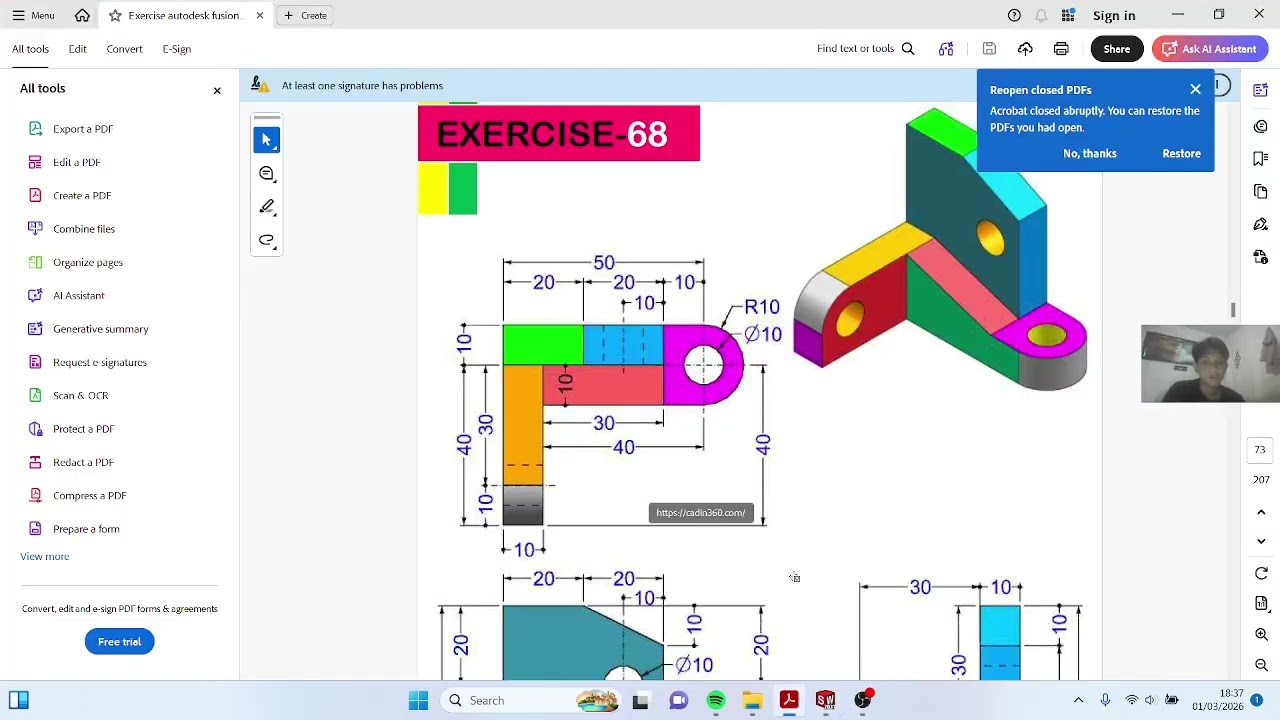This screenshot has height=720, width=1280.
Task: Click the Free trial button
Action: pos(119,642)
